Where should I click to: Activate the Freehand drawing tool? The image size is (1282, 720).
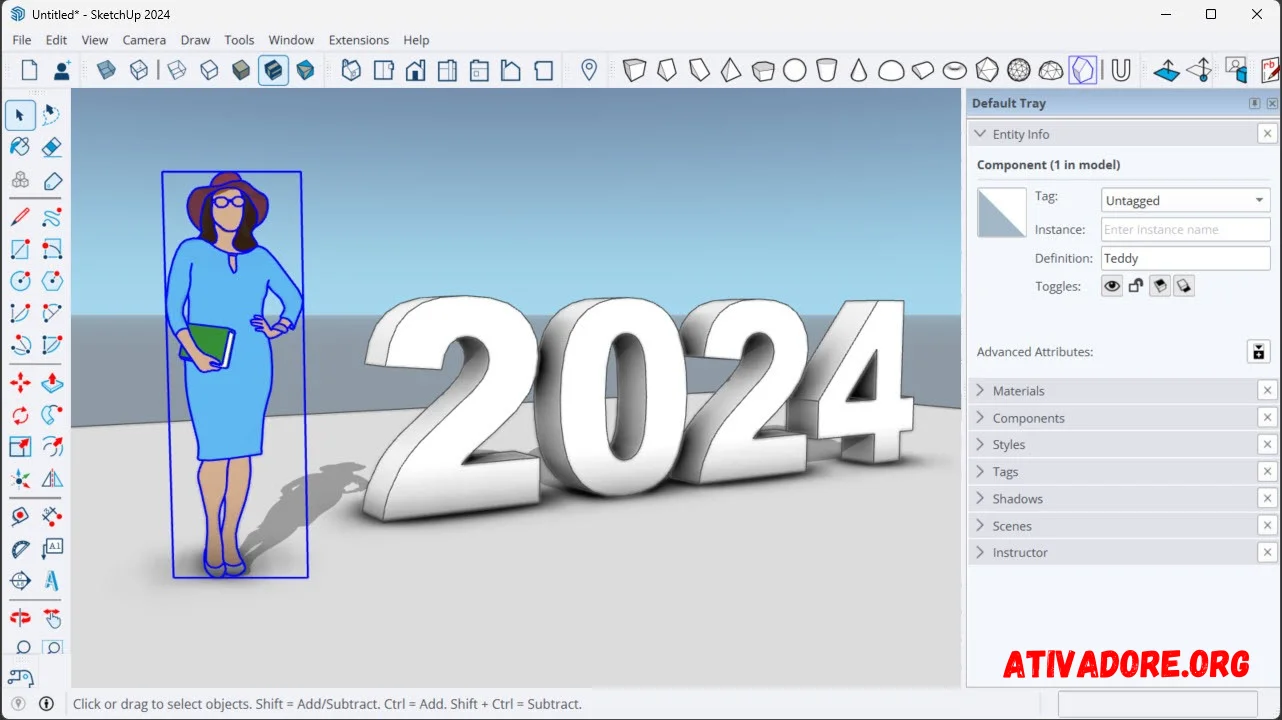pyautogui.click(x=52, y=216)
